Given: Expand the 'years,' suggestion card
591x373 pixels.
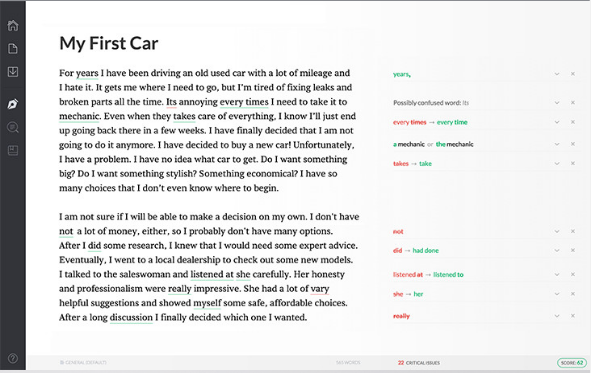Looking at the screenshot, I should click(x=557, y=74).
